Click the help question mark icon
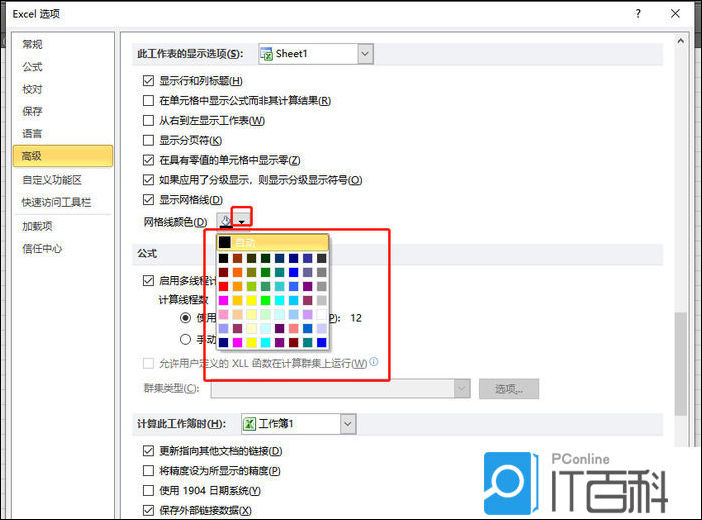The image size is (702, 520). (x=638, y=13)
